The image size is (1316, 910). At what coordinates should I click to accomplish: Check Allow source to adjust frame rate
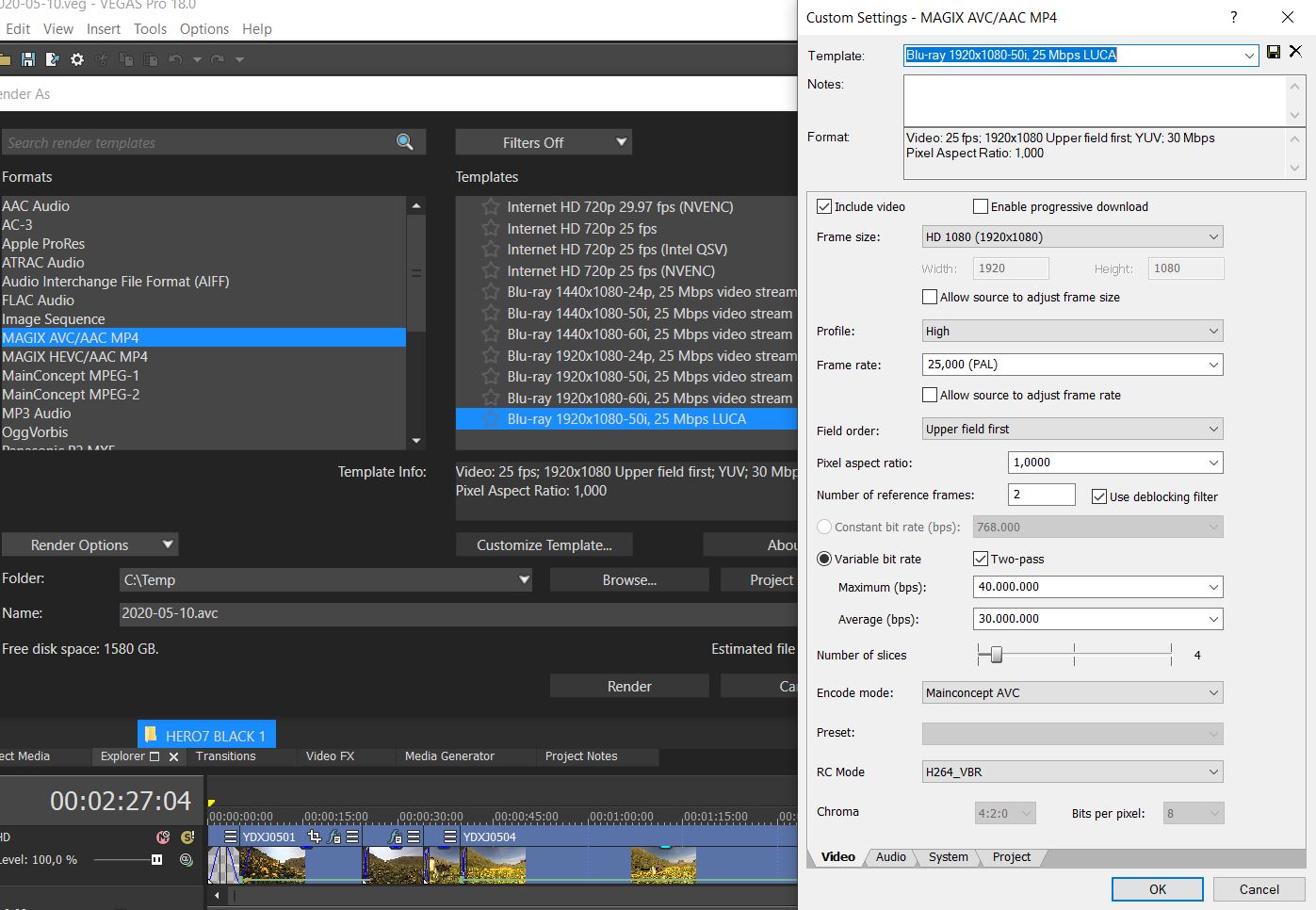(x=930, y=395)
